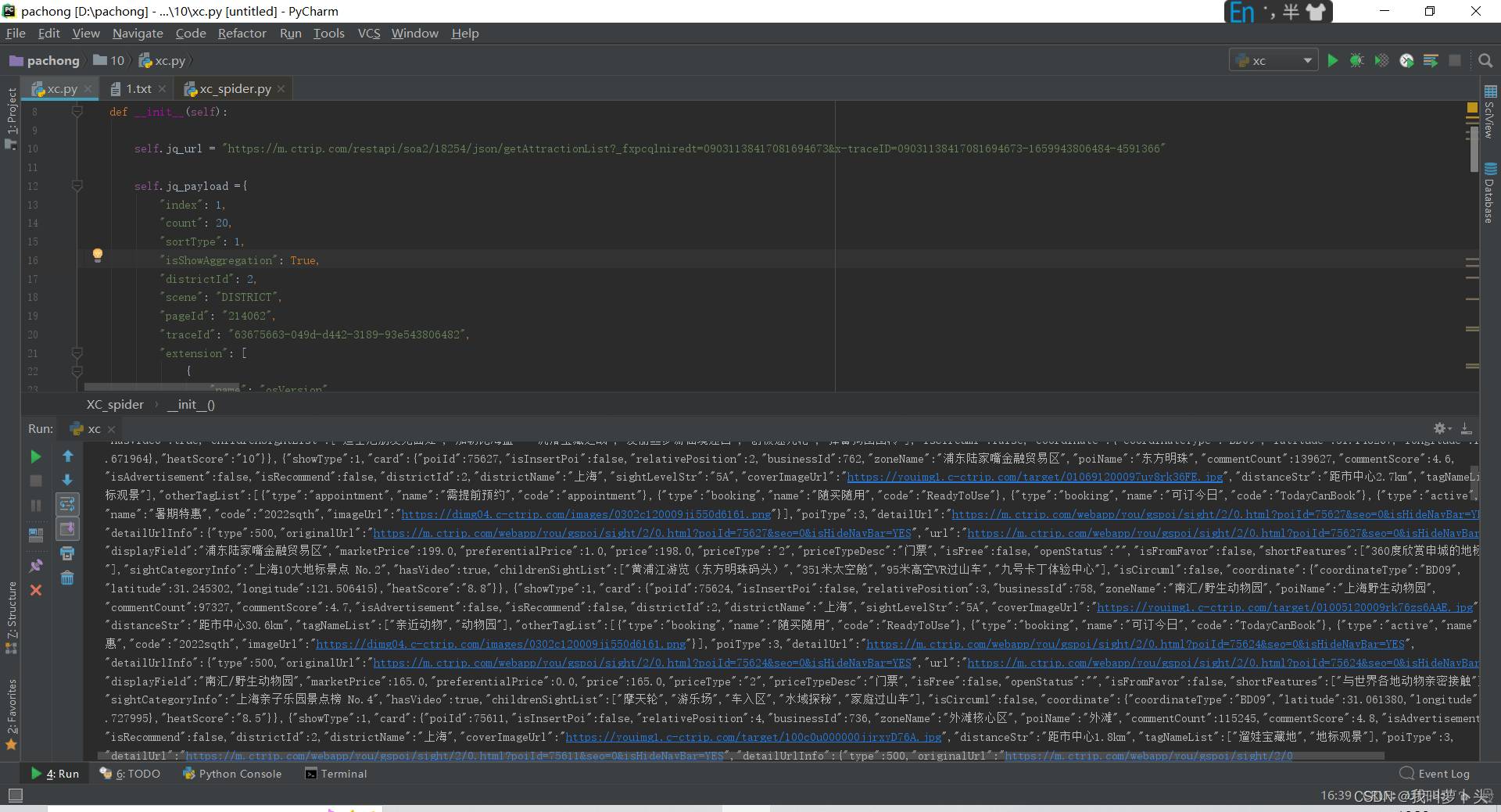1501x812 pixels.
Task: Click __init__() in the editor breadcrumb
Action: point(191,404)
